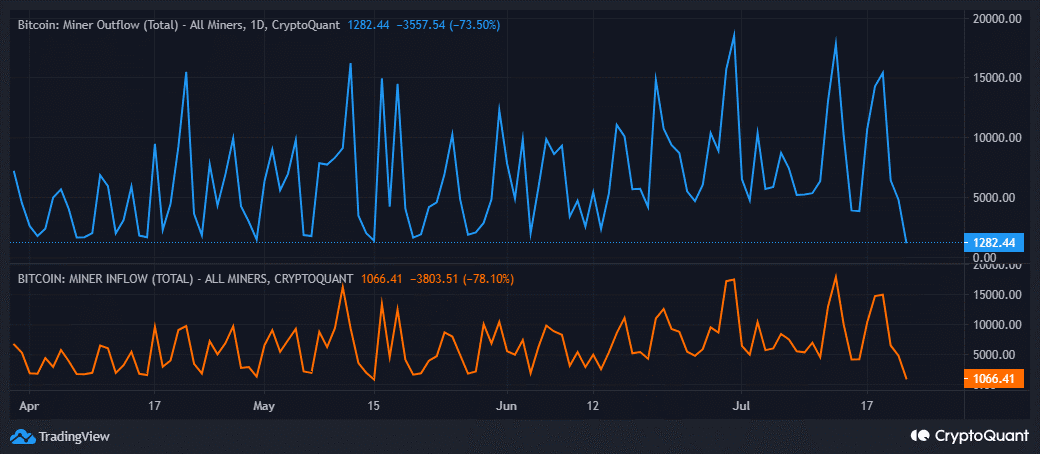Click the 5000.00 label on inflow axis
The height and width of the screenshot is (454, 1040).
click(998, 354)
